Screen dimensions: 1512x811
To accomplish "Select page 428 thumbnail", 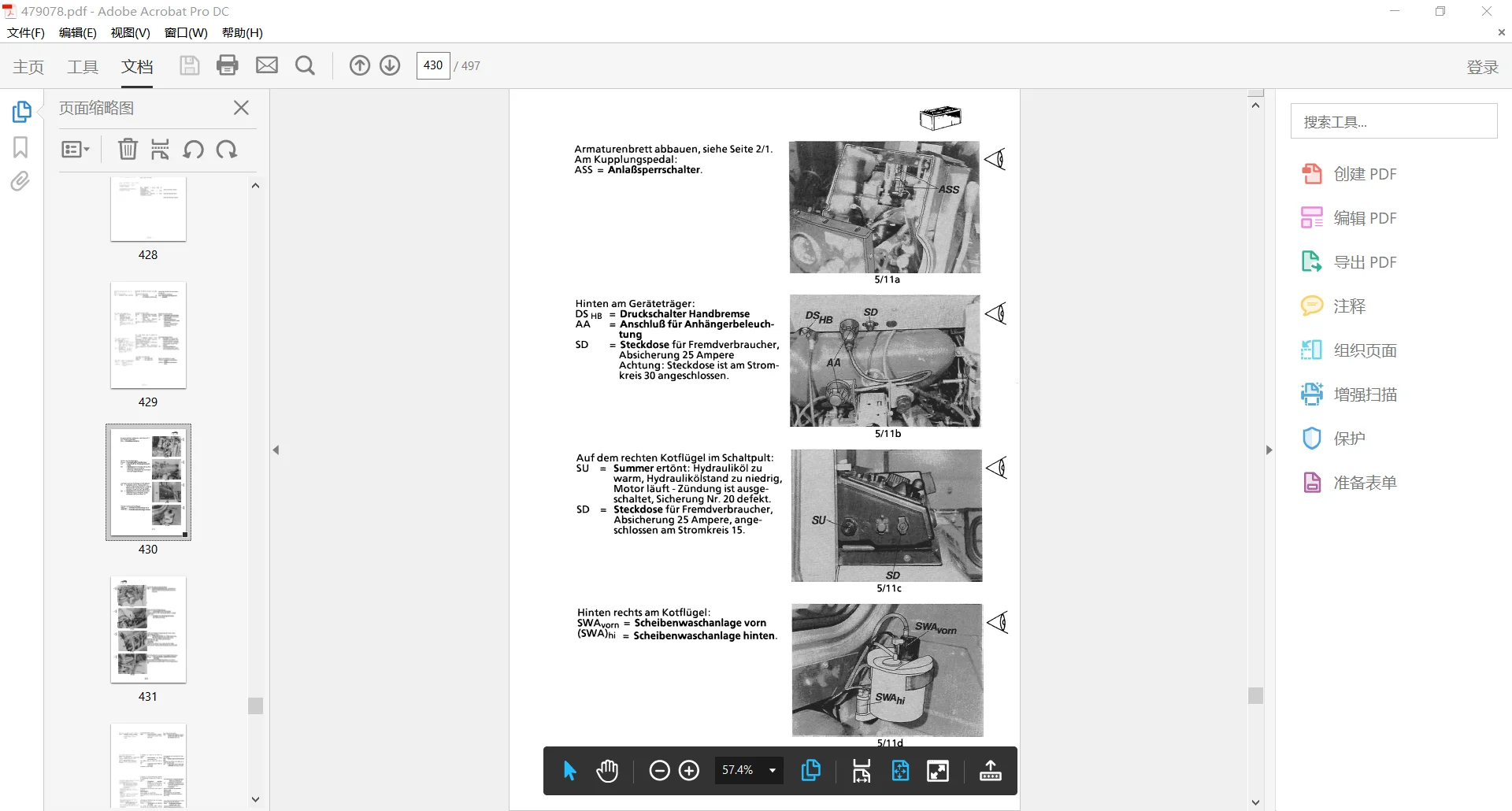I will (x=148, y=209).
